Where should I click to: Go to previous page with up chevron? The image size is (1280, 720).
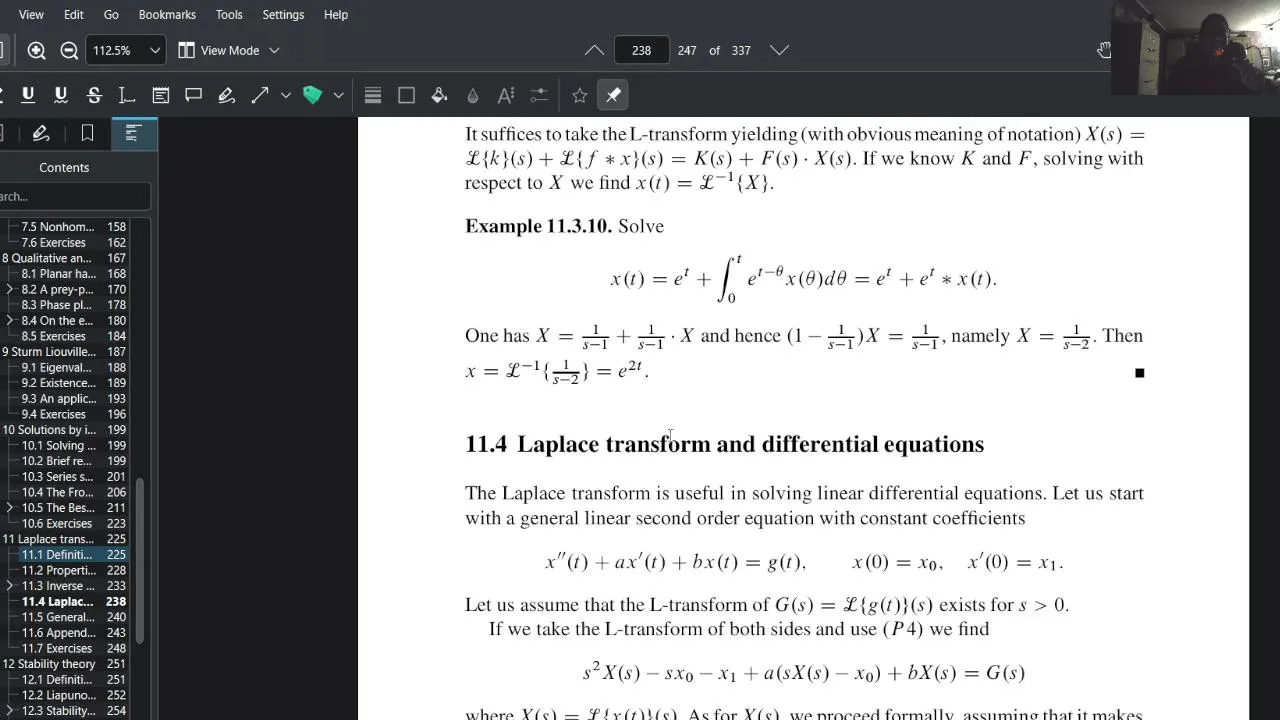click(x=594, y=50)
